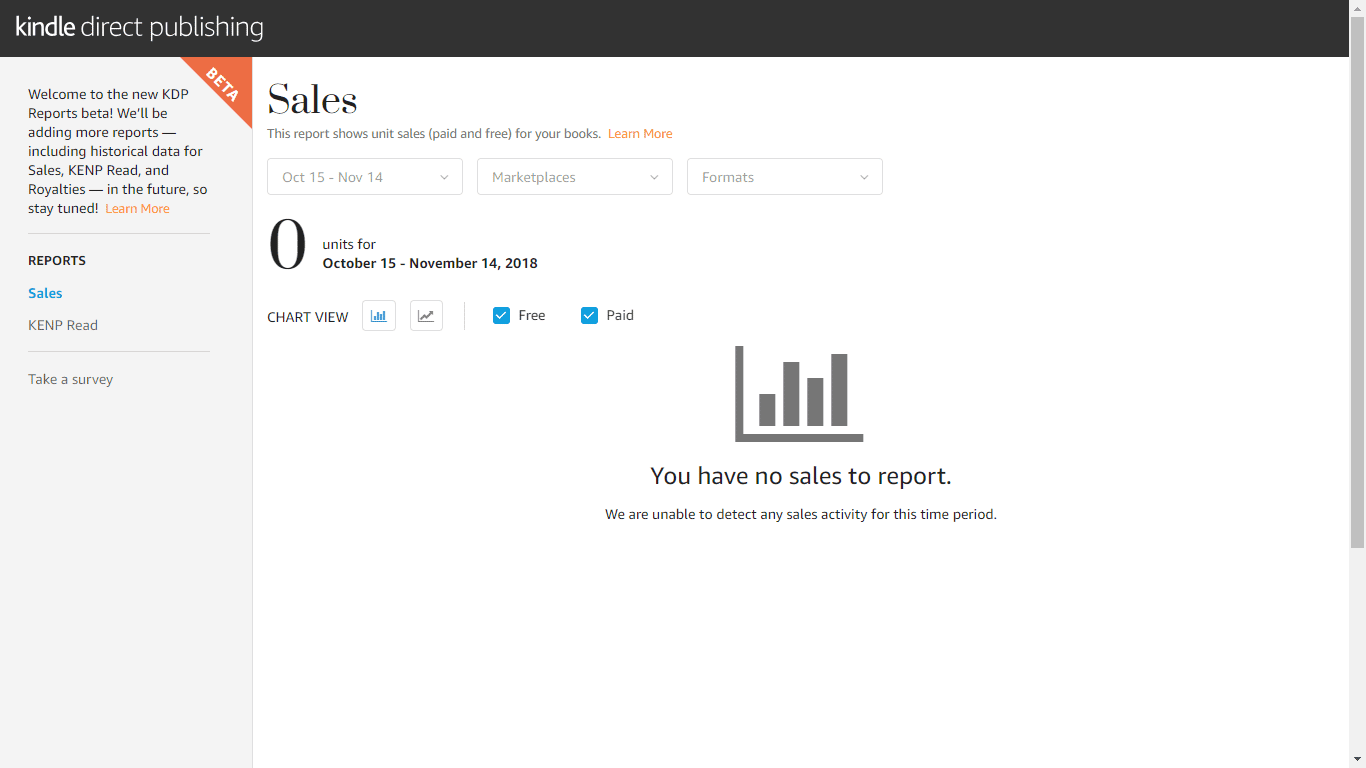Click the page vertical scrollbar
This screenshot has height=768, width=1366.
pos(1357,282)
